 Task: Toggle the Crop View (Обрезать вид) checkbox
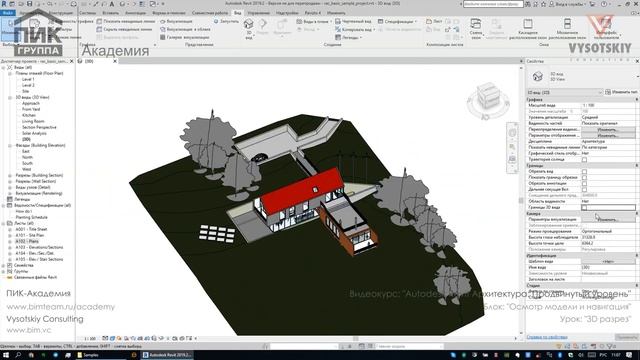coord(584,171)
